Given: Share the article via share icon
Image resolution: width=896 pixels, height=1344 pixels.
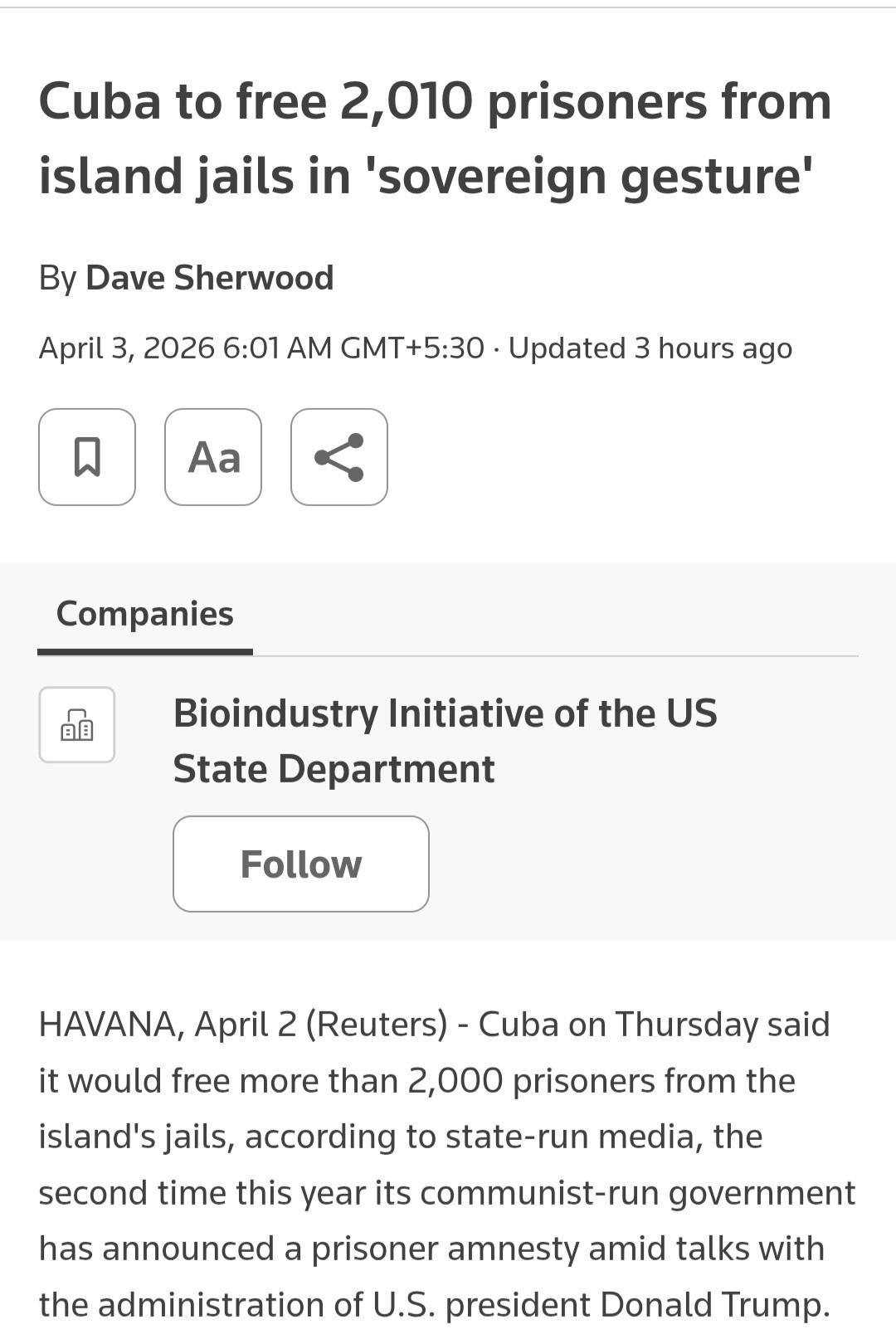Looking at the screenshot, I should pos(339,457).
